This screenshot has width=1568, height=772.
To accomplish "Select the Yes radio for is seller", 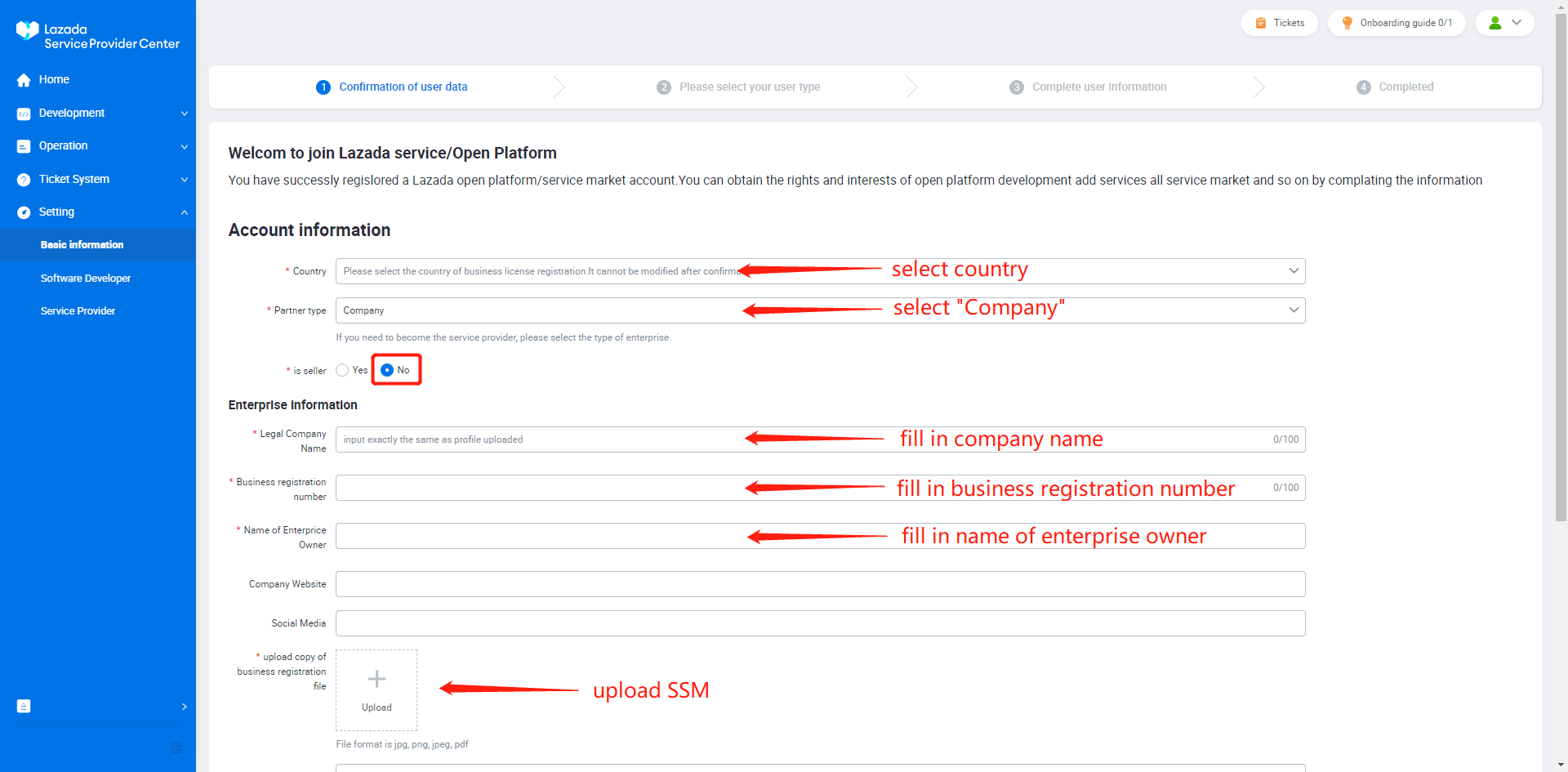I will [x=342, y=370].
